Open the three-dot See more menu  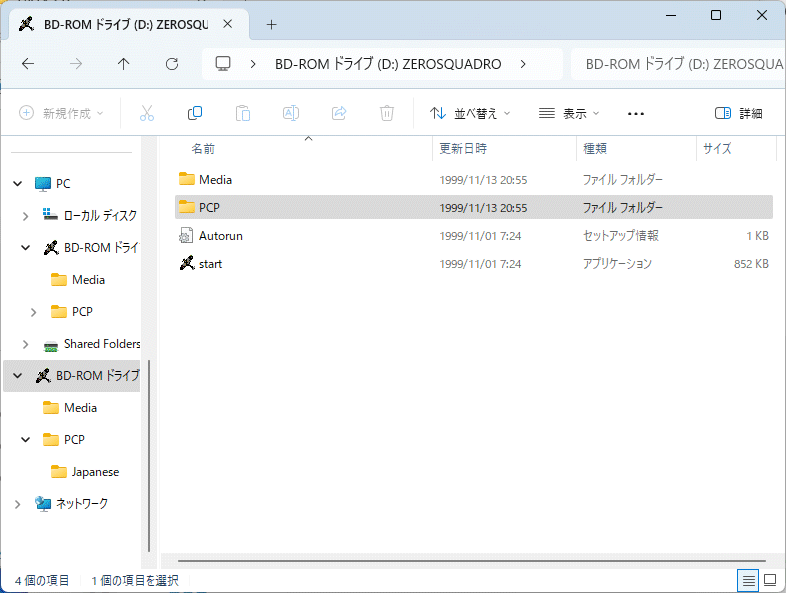tap(636, 114)
